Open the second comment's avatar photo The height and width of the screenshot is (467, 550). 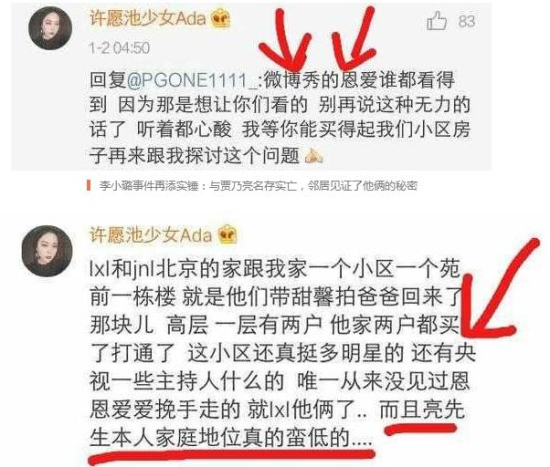(47, 251)
